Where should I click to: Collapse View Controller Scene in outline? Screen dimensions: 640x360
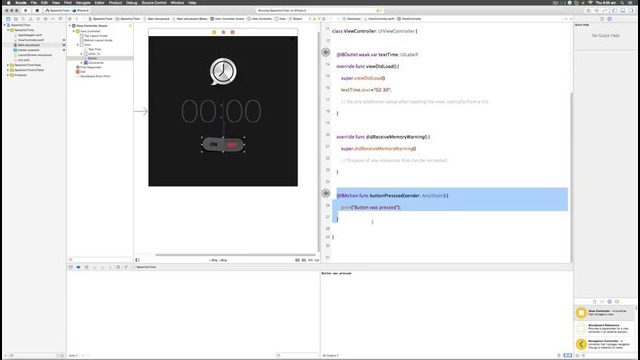tap(70, 26)
